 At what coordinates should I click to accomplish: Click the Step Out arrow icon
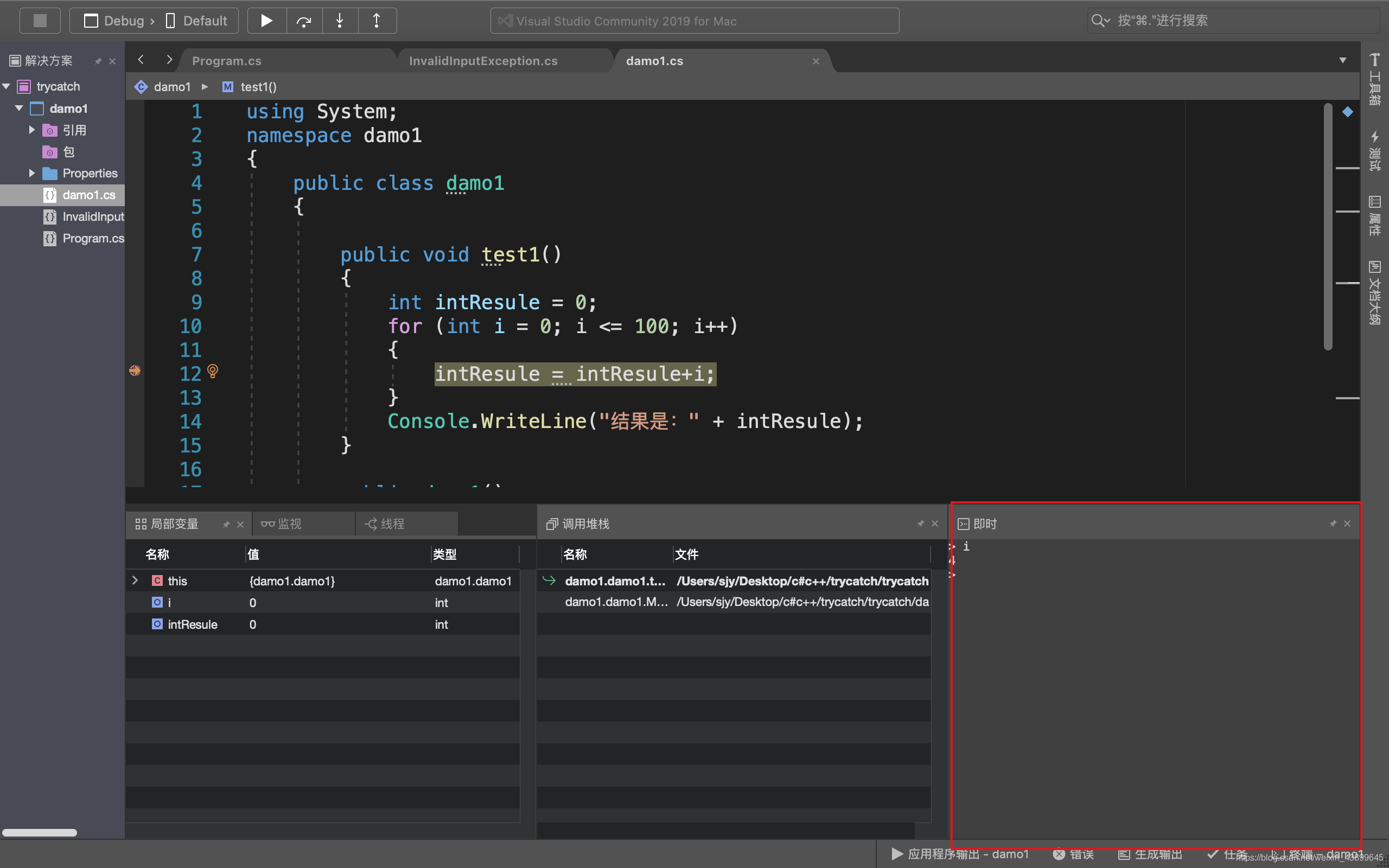point(377,21)
